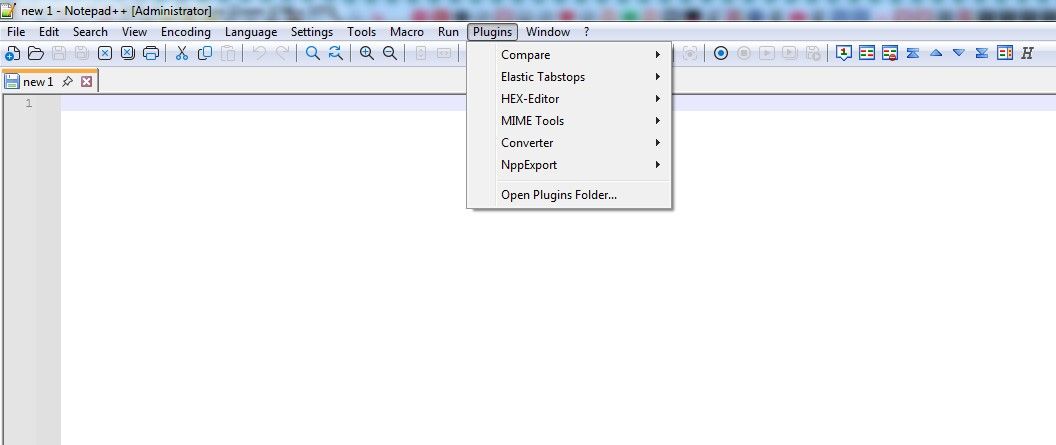Open the Language menu
The height and width of the screenshot is (445, 1056).
coord(251,32)
